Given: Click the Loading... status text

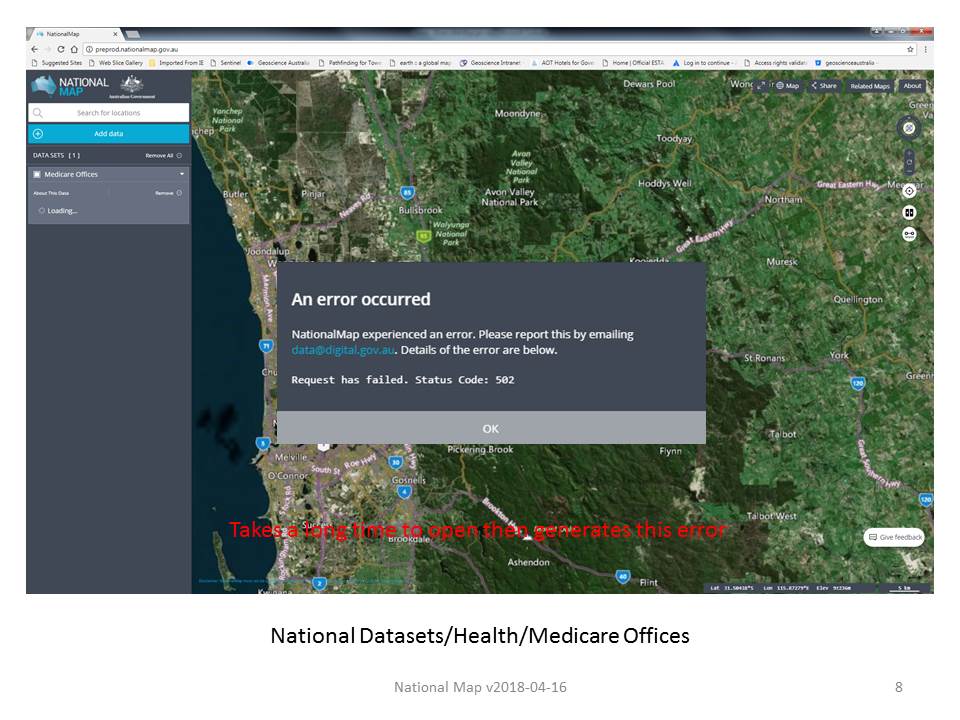Looking at the screenshot, I should click(62, 211).
